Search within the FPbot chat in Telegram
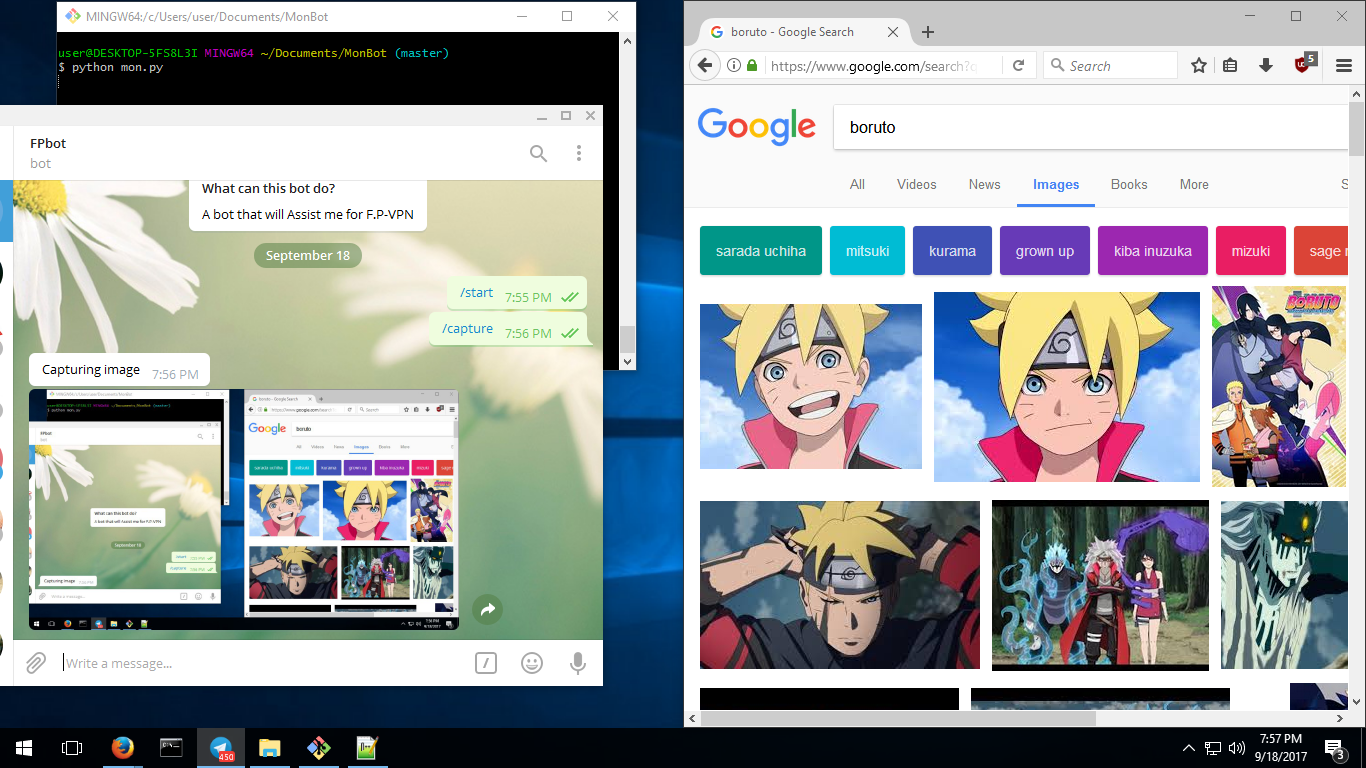 pyautogui.click(x=538, y=153)
